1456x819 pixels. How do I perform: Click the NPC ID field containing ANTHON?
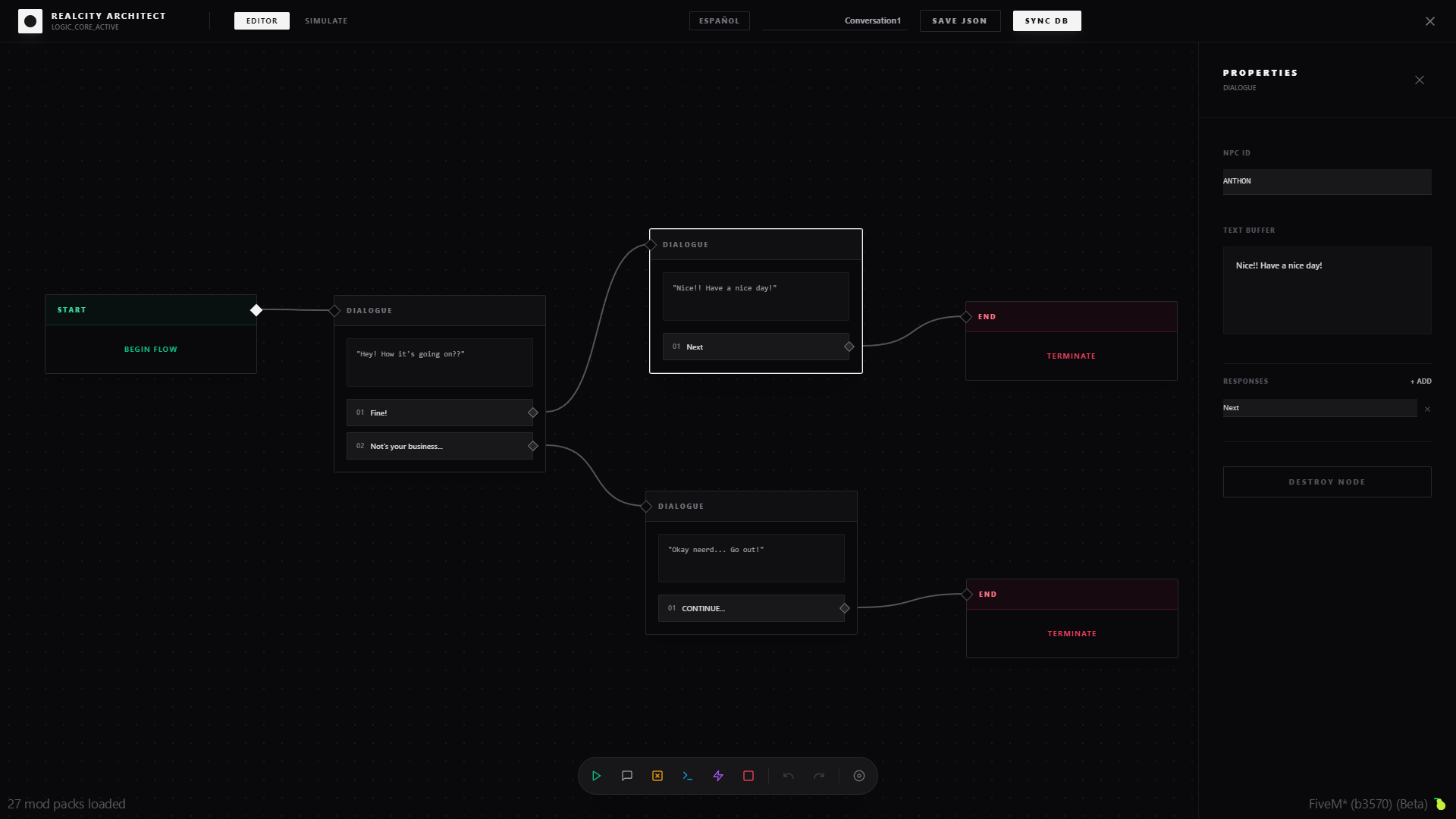[x=1326, y=181]
